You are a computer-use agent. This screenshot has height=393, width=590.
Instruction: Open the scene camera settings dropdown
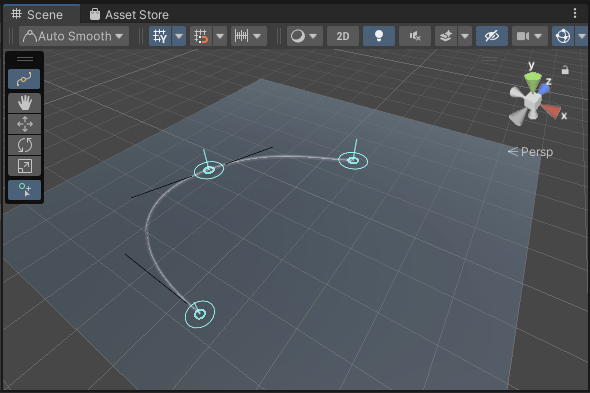coord(529,36)
